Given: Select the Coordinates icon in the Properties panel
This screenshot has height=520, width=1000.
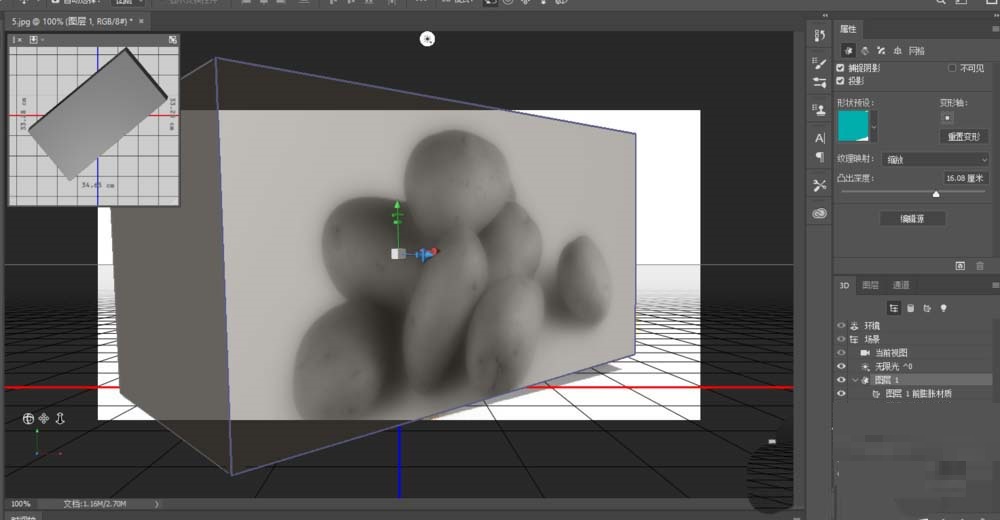Looking at the screenshot, I should 897,50.
